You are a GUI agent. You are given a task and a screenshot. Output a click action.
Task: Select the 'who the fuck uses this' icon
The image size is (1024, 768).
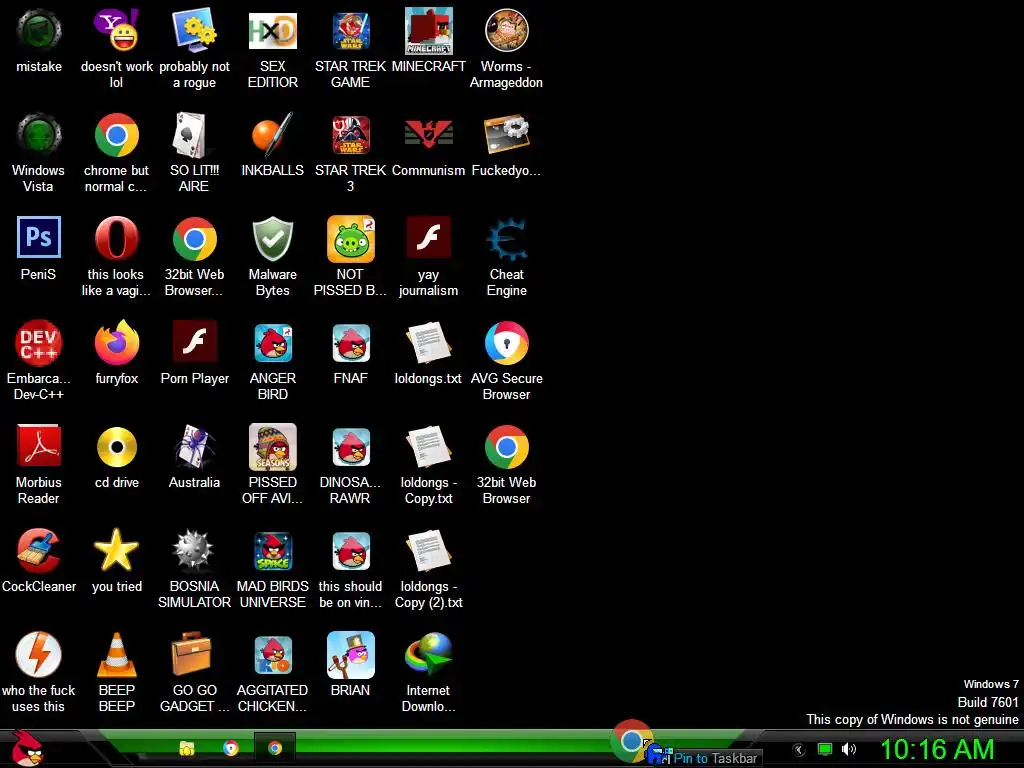(x=39, y=654)
